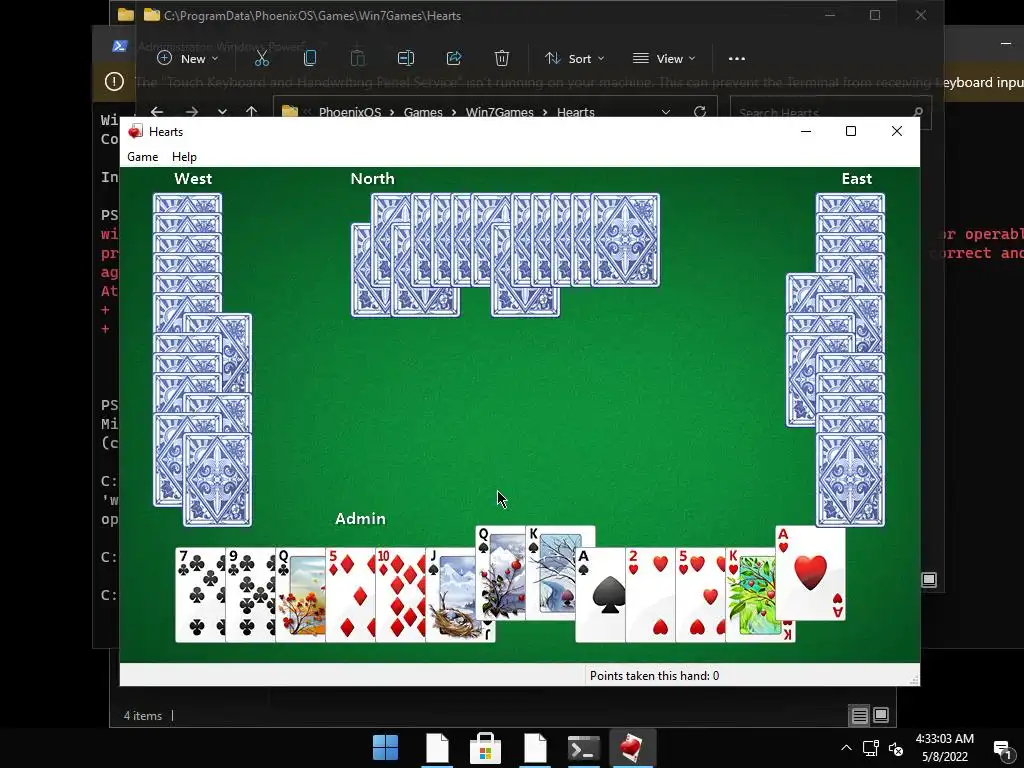The image size is (1024, 768).
Task: Open the Windows Start button
Action: point(385,748)
